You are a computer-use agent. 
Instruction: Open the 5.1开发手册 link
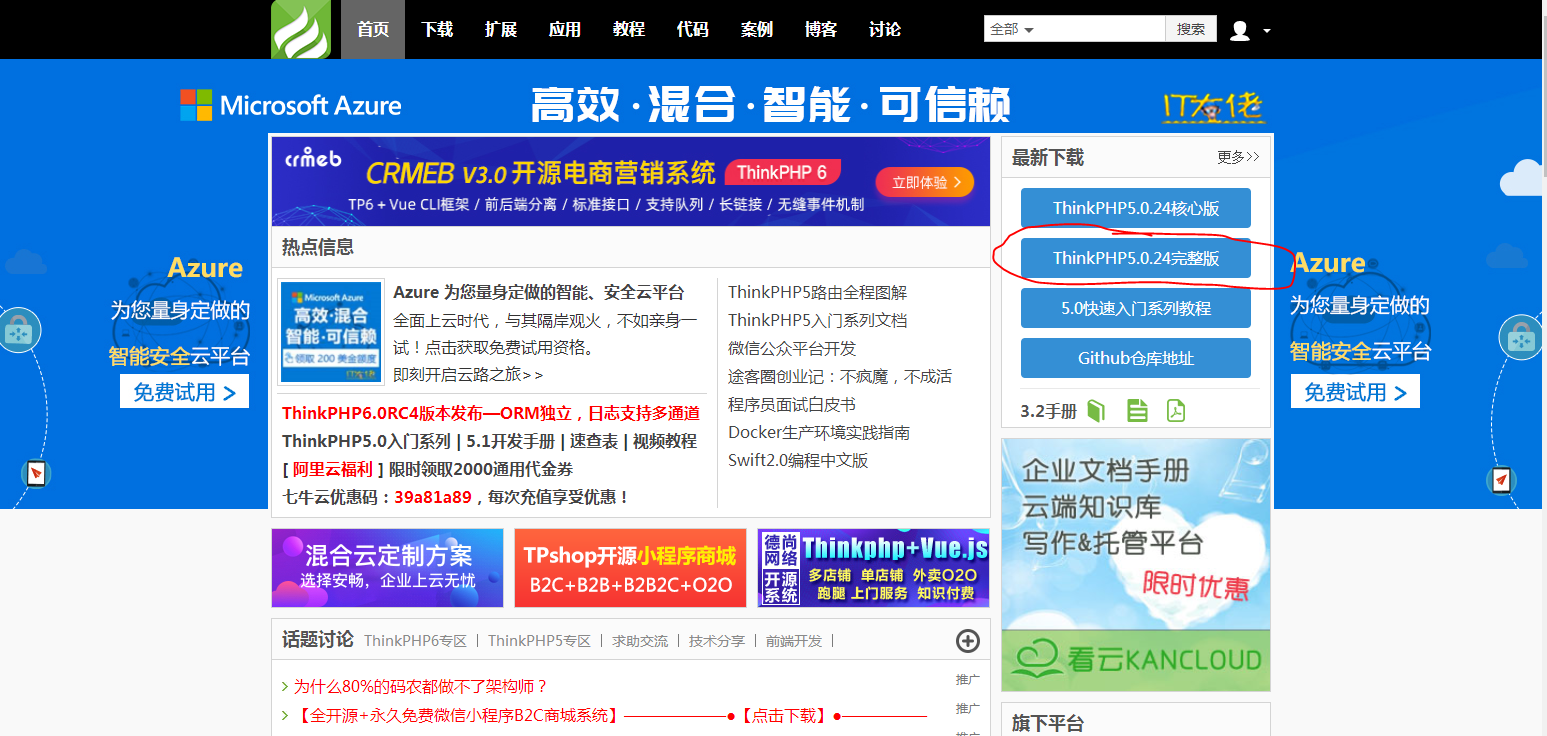(510, 441)
